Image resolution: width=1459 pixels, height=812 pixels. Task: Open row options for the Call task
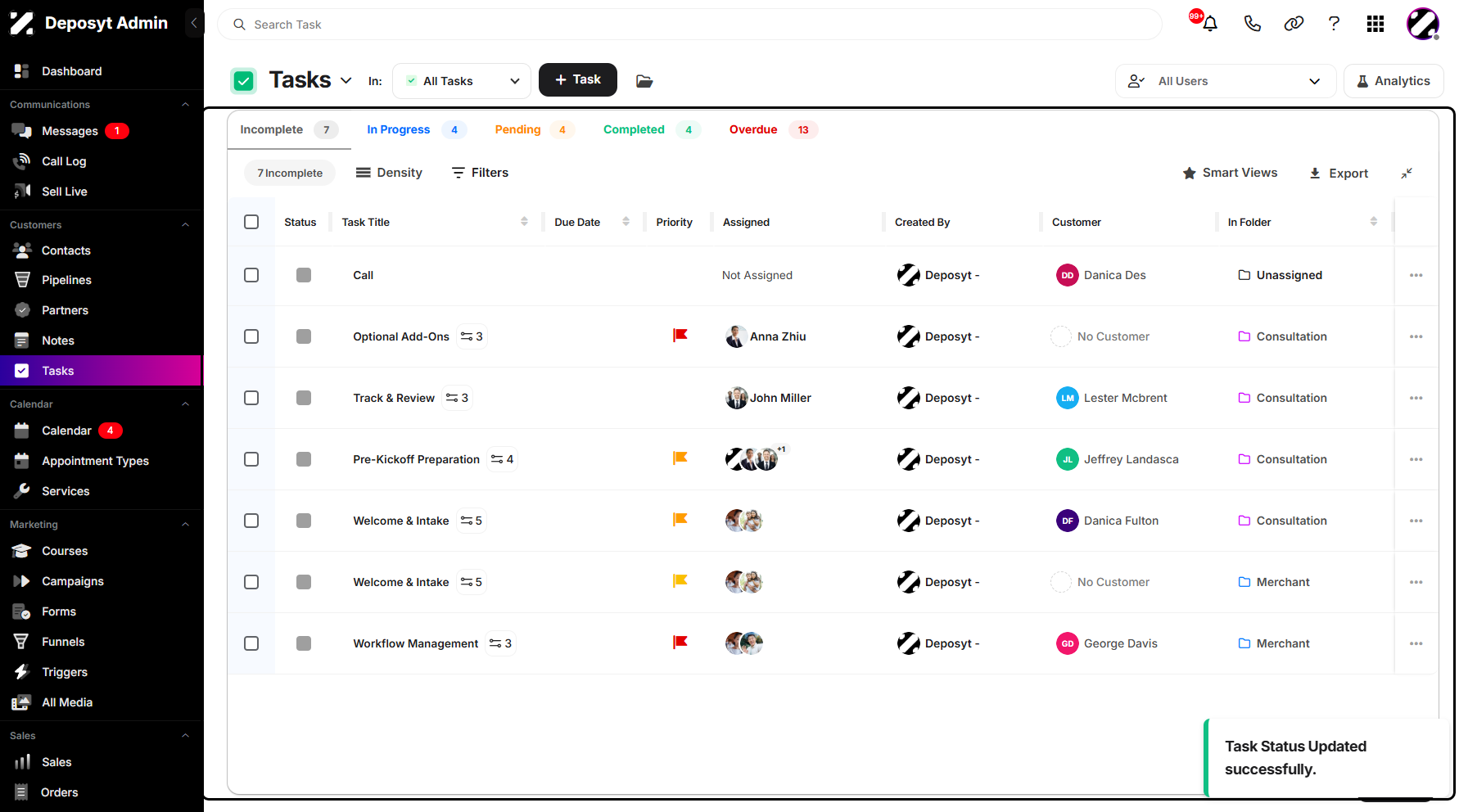pos(1416,276)
